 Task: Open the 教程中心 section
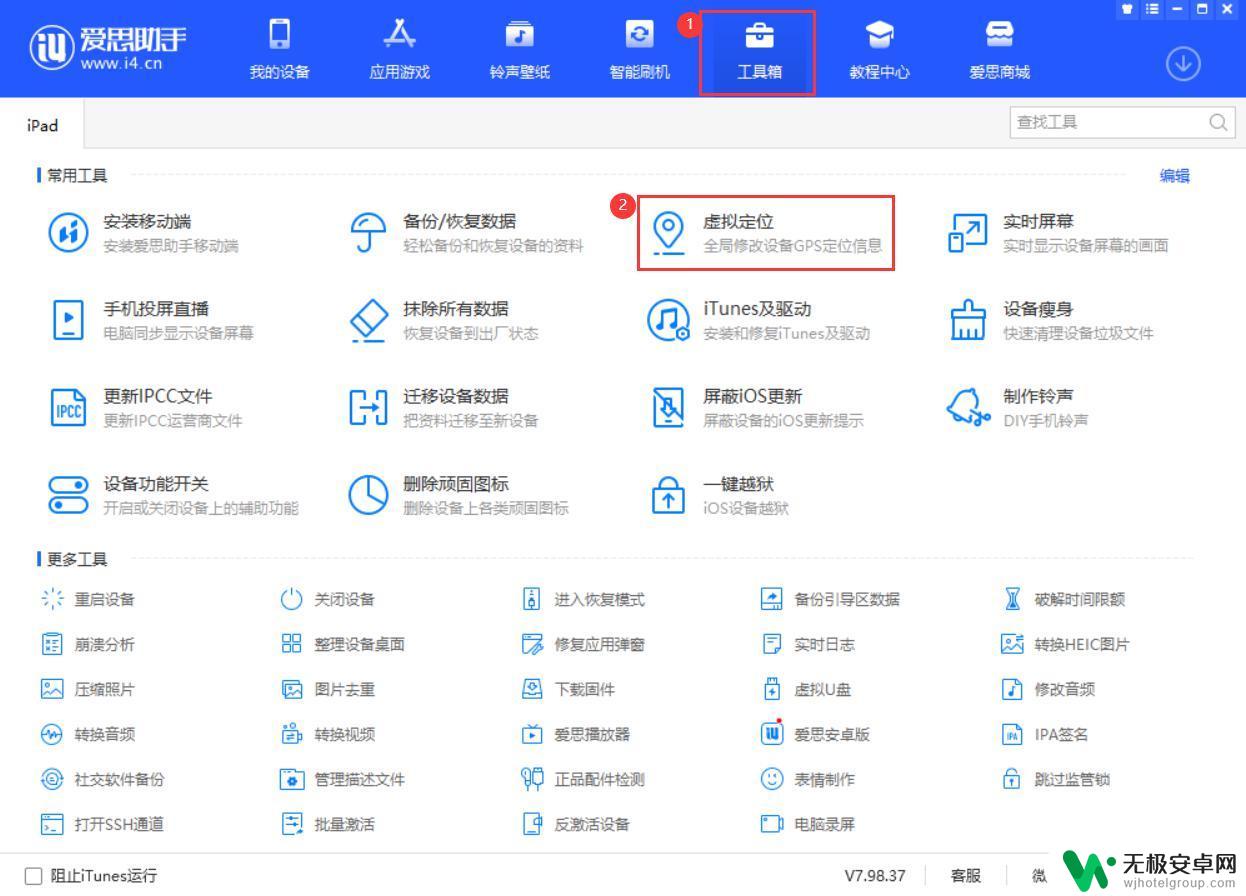tap(880, 50)
